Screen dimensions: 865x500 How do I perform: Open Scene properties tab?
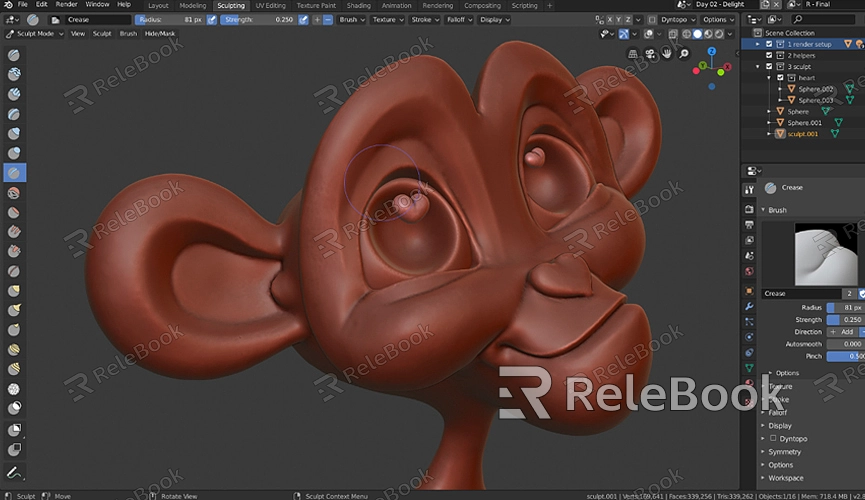click(x=749, y=256)
